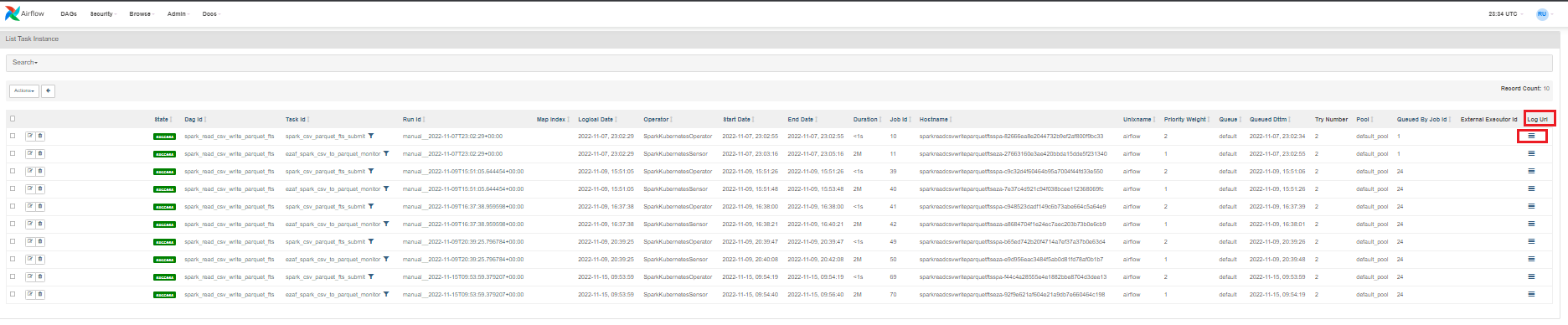Check the row checkbox for job 49
The height and width of the screenshot is (325, 1568).
13,241
